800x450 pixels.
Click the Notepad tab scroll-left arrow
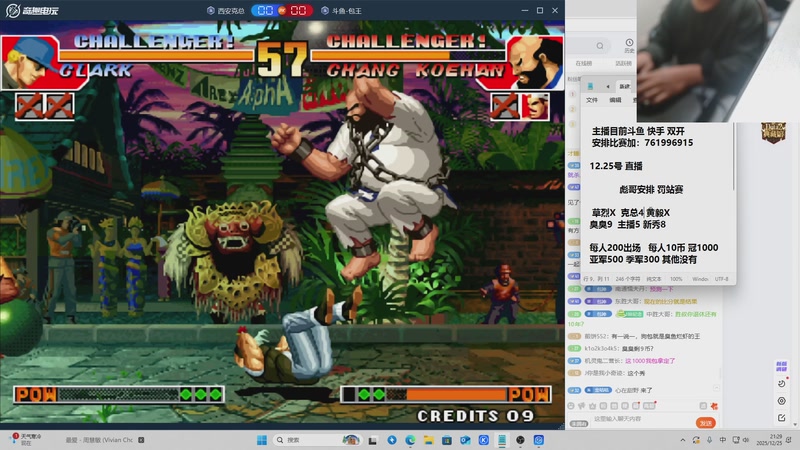[608, 86]
